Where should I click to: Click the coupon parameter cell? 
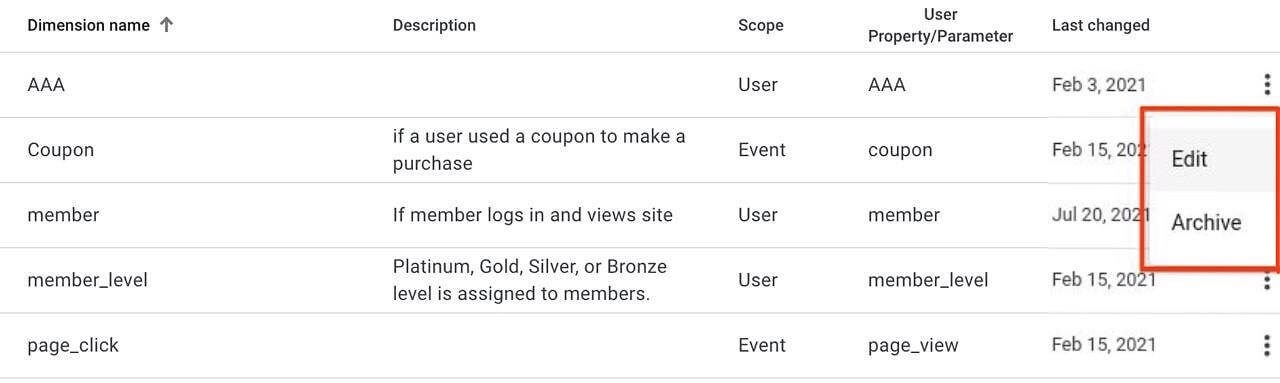(x=900, y=151)
